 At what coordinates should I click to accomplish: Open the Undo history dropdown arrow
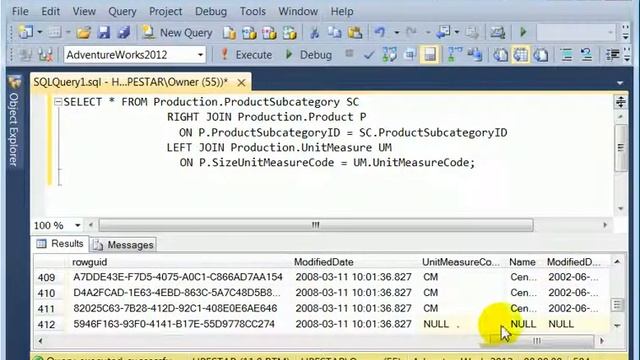coord(396,32)
